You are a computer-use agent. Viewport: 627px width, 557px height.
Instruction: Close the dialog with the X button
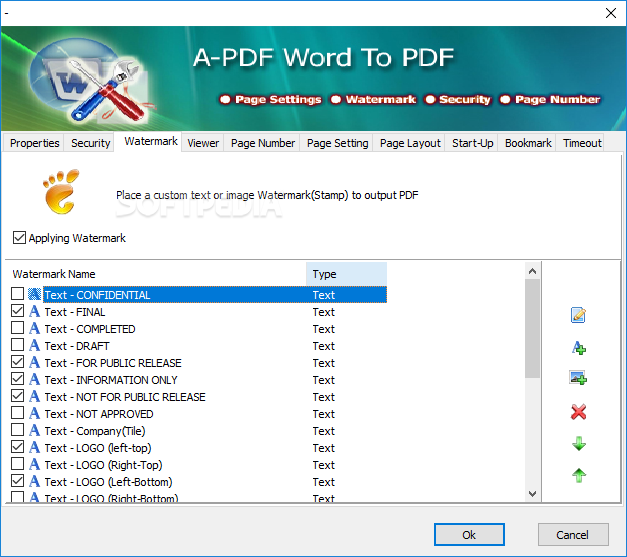point(611,13)
